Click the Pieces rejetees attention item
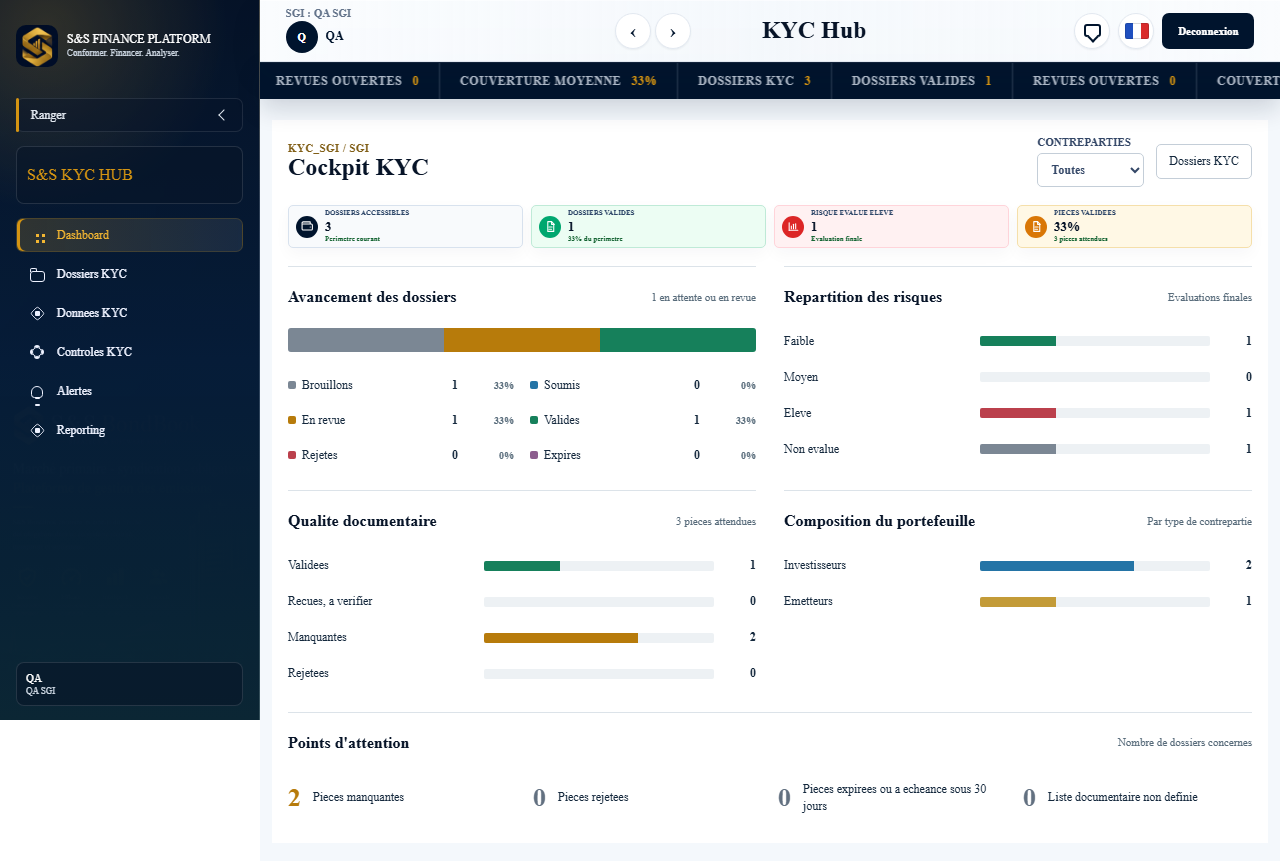The width and height of the screenshot is (1280, 861). 581,798
